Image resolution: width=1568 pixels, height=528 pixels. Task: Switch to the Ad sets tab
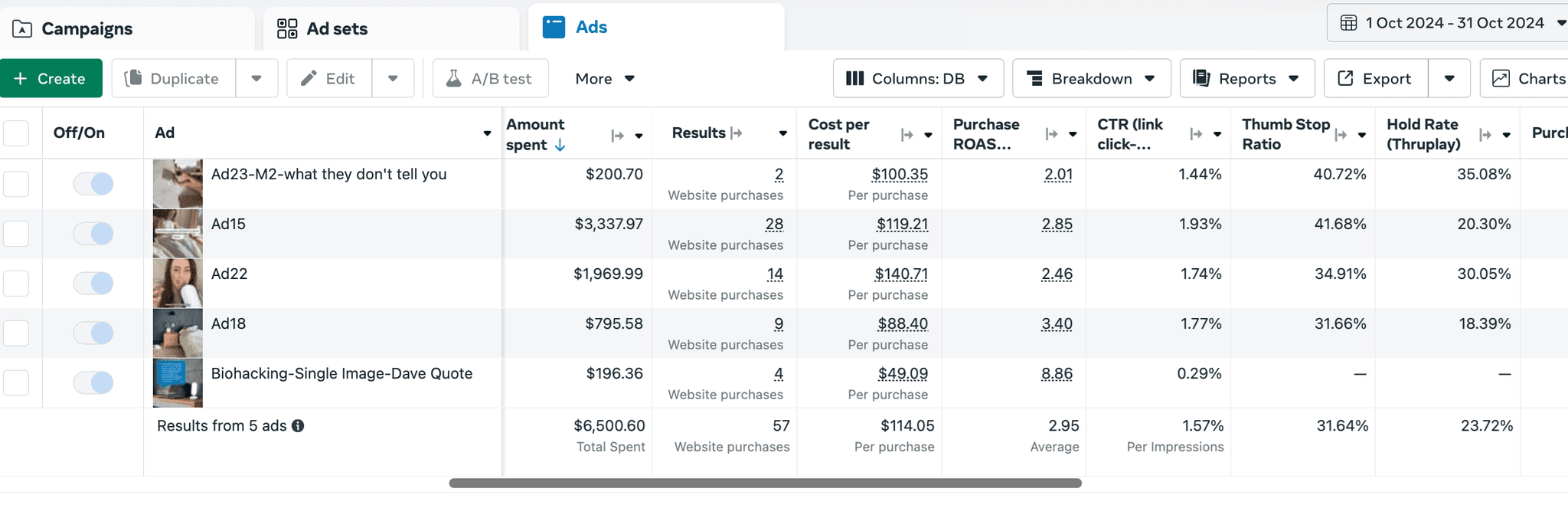tap(390, 29)
